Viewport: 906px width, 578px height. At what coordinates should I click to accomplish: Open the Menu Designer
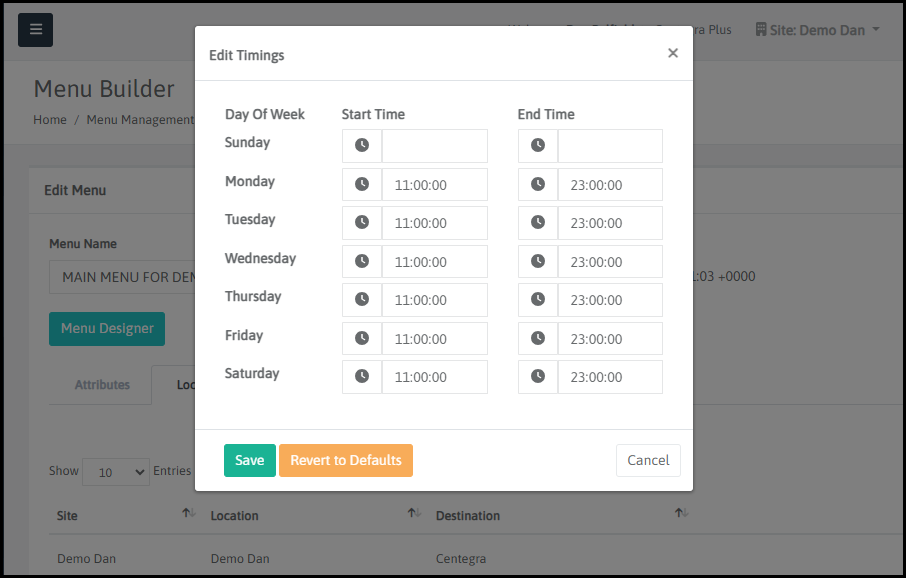point(107,329)
